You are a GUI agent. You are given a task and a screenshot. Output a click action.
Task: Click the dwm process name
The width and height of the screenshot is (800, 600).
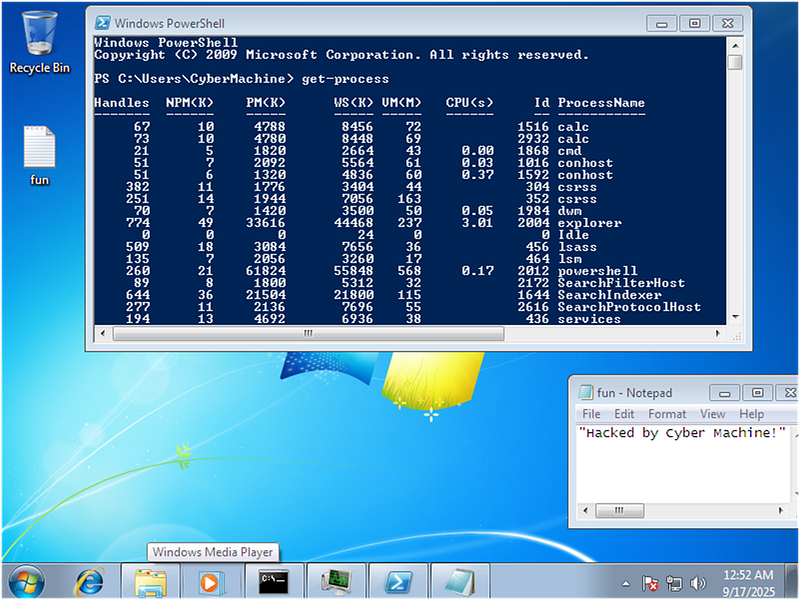(x=569, y=211)
